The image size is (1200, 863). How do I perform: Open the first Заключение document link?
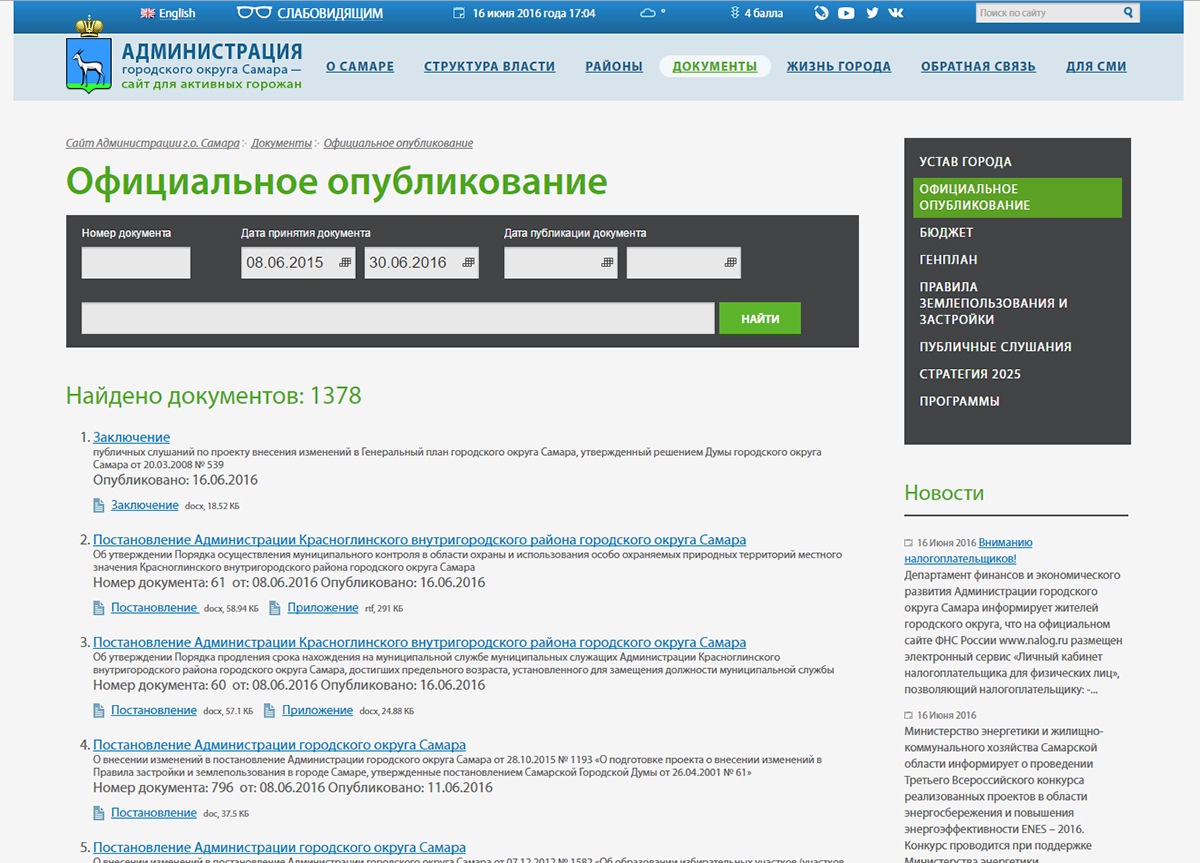tap(131, 437)
